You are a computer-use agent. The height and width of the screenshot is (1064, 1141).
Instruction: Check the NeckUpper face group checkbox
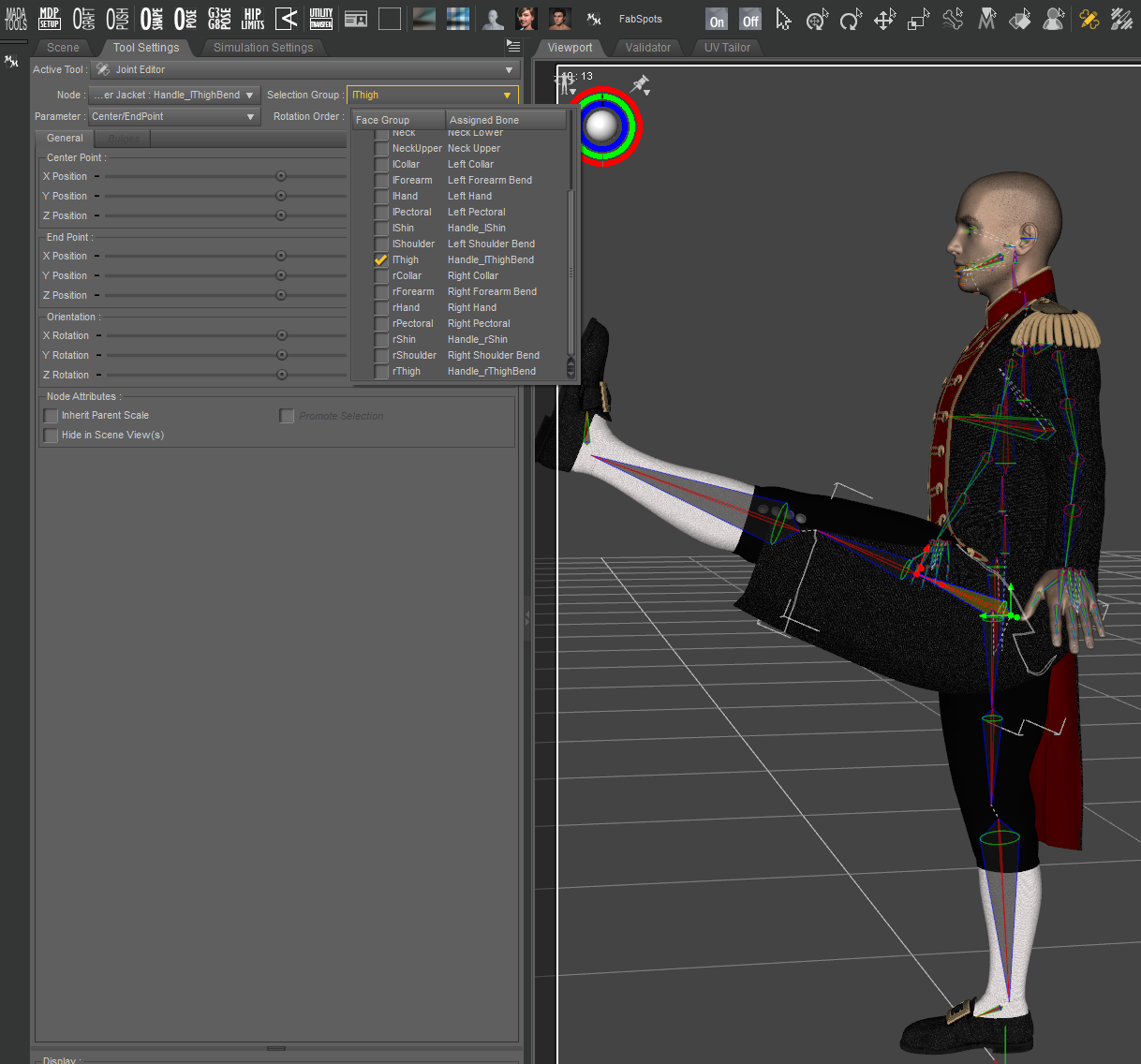tap(381, 149)
